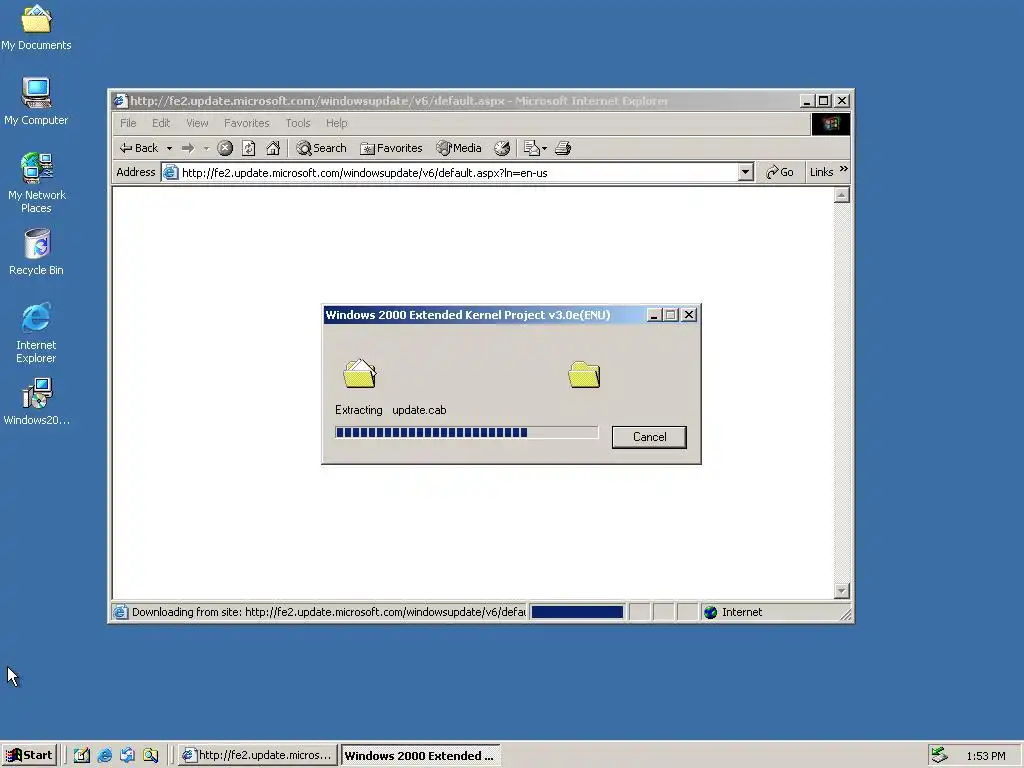Image resolution: width=1024 pixels, height=768 pixels.
Task: Open the Edit menu
Action: point(161,123)
